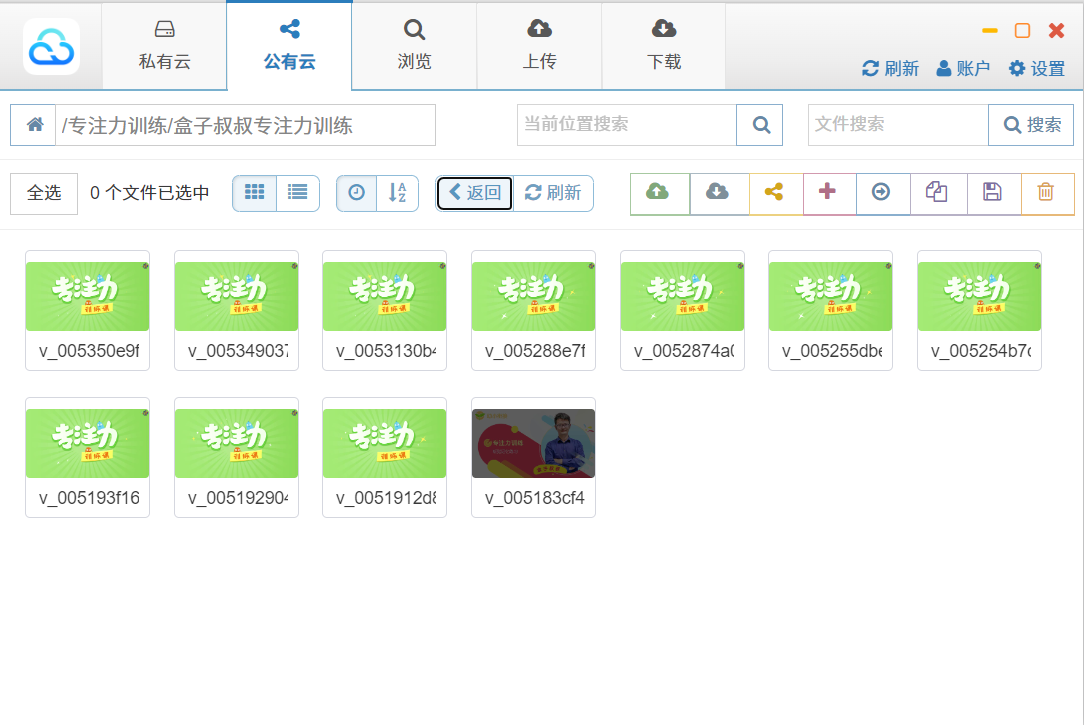Sort files by time clock icon
Image resolution: width=1084 pixels, height=725 pixels.
click(357, 193)
